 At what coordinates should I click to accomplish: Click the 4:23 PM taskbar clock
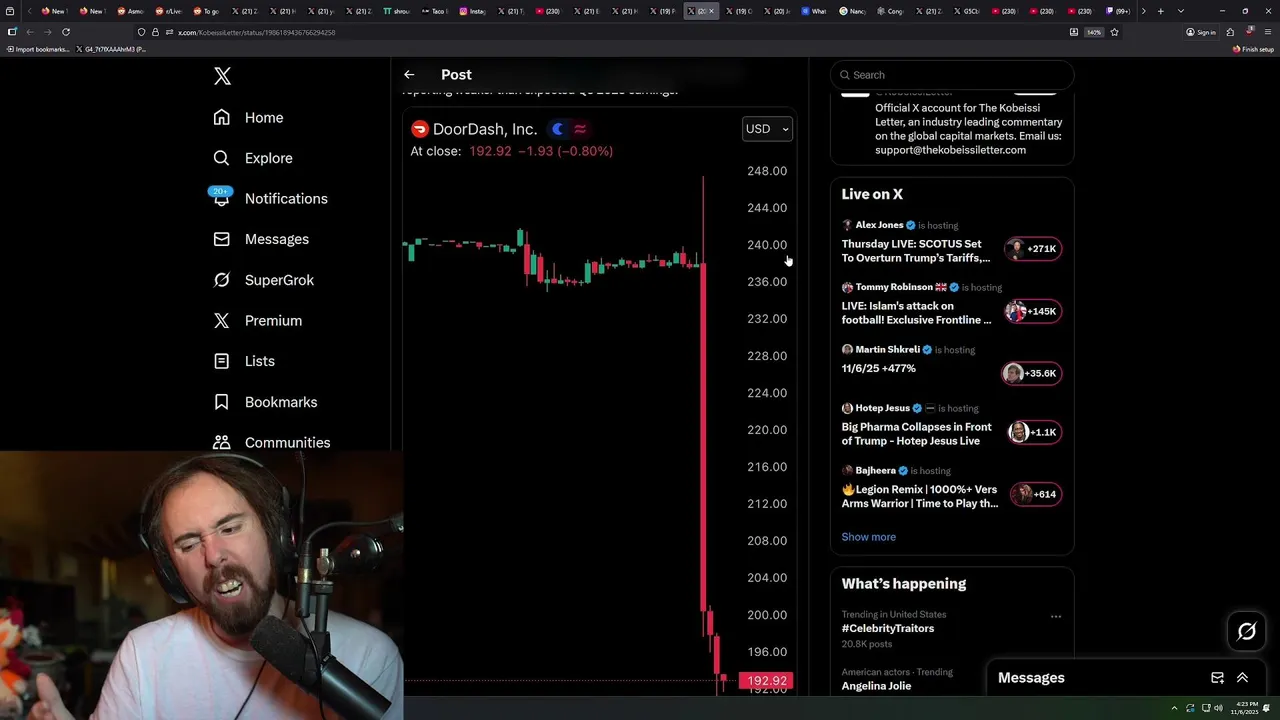1243,708
